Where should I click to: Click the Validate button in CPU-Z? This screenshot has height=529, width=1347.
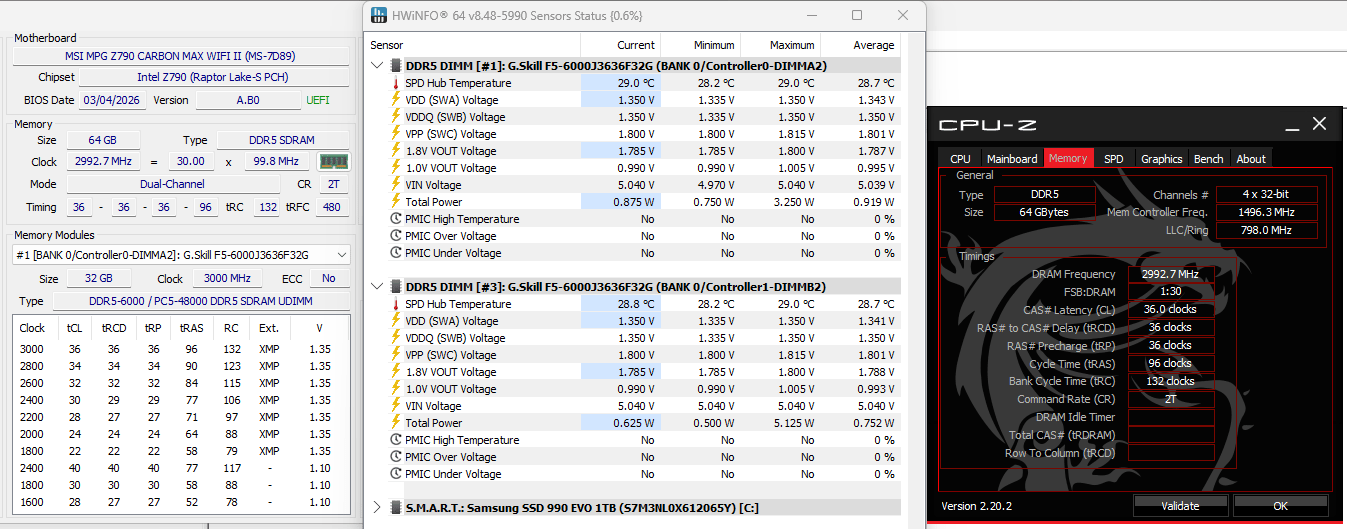(1180, 506)
